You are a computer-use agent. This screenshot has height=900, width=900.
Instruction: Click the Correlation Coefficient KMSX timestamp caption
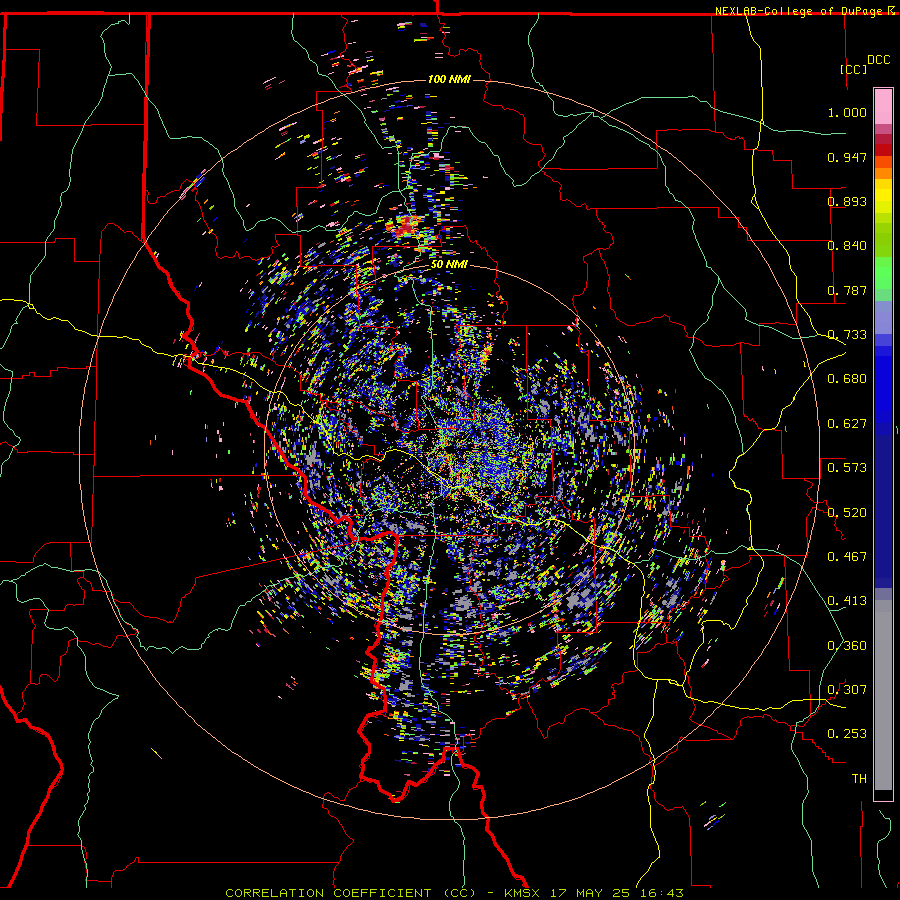click(x=454, y=893)
